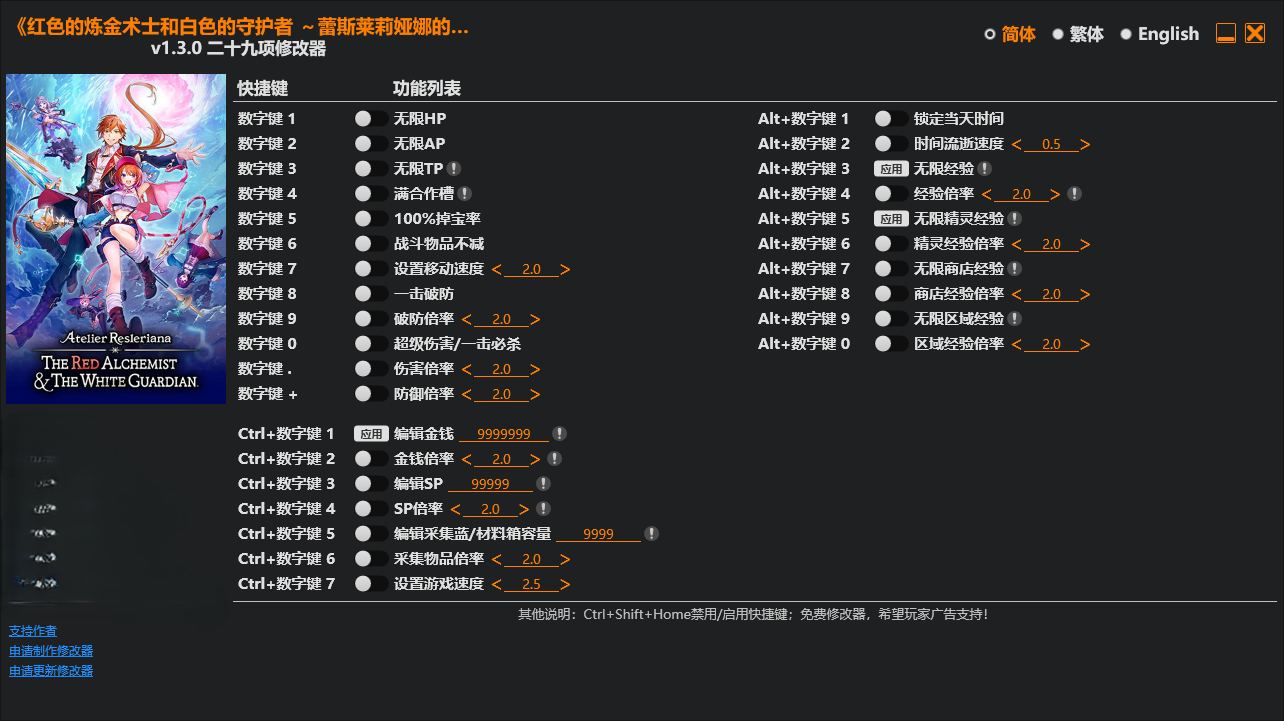Click the Atelier Resleriana cover art
The image size is (1284, 721).
(x=116, y=239)
